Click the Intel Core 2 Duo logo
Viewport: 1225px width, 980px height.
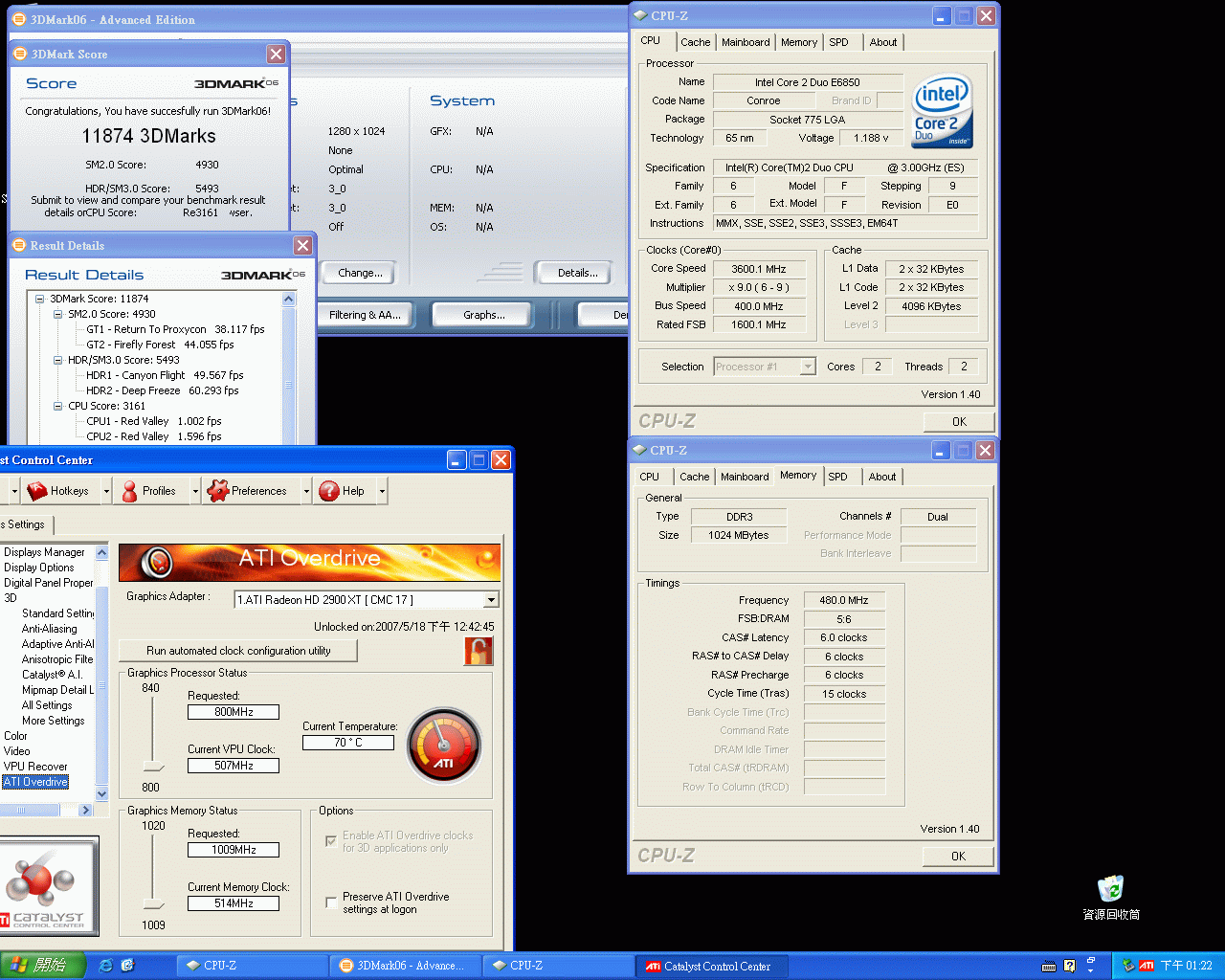click(x=942, y=111)
